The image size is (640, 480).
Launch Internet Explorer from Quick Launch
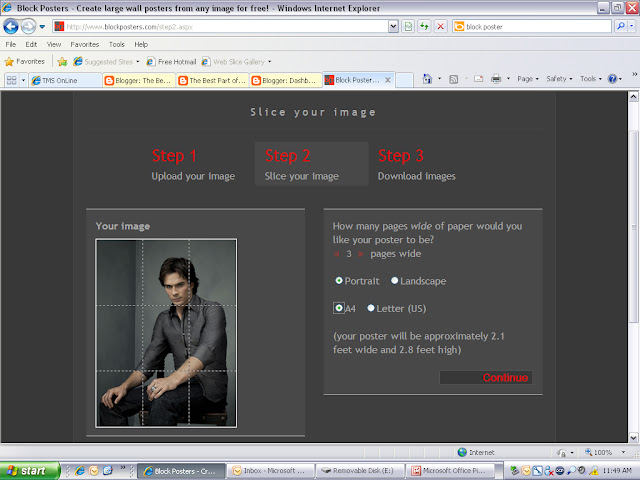(80, 471)
